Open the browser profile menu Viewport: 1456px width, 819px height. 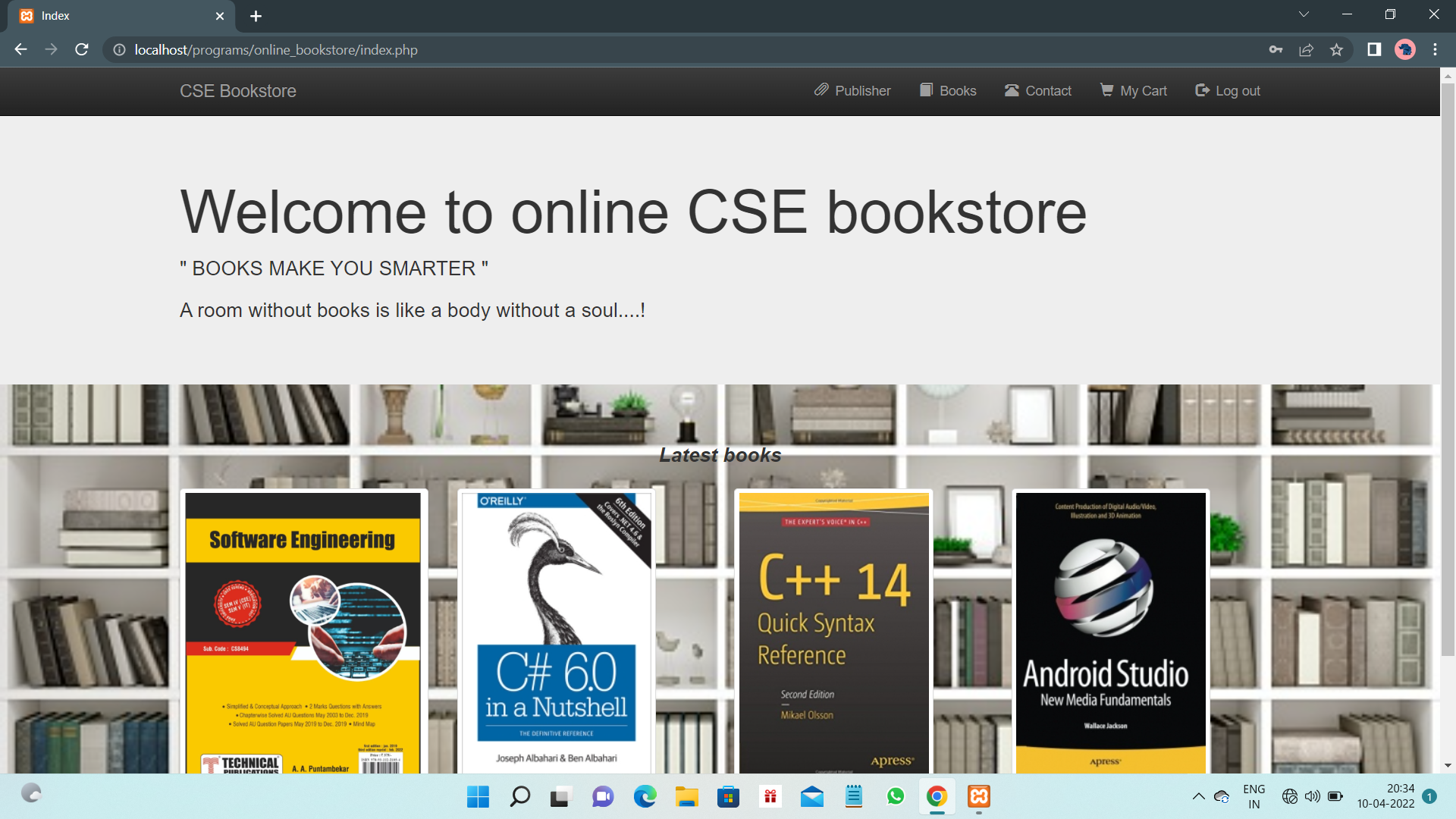1406,49
